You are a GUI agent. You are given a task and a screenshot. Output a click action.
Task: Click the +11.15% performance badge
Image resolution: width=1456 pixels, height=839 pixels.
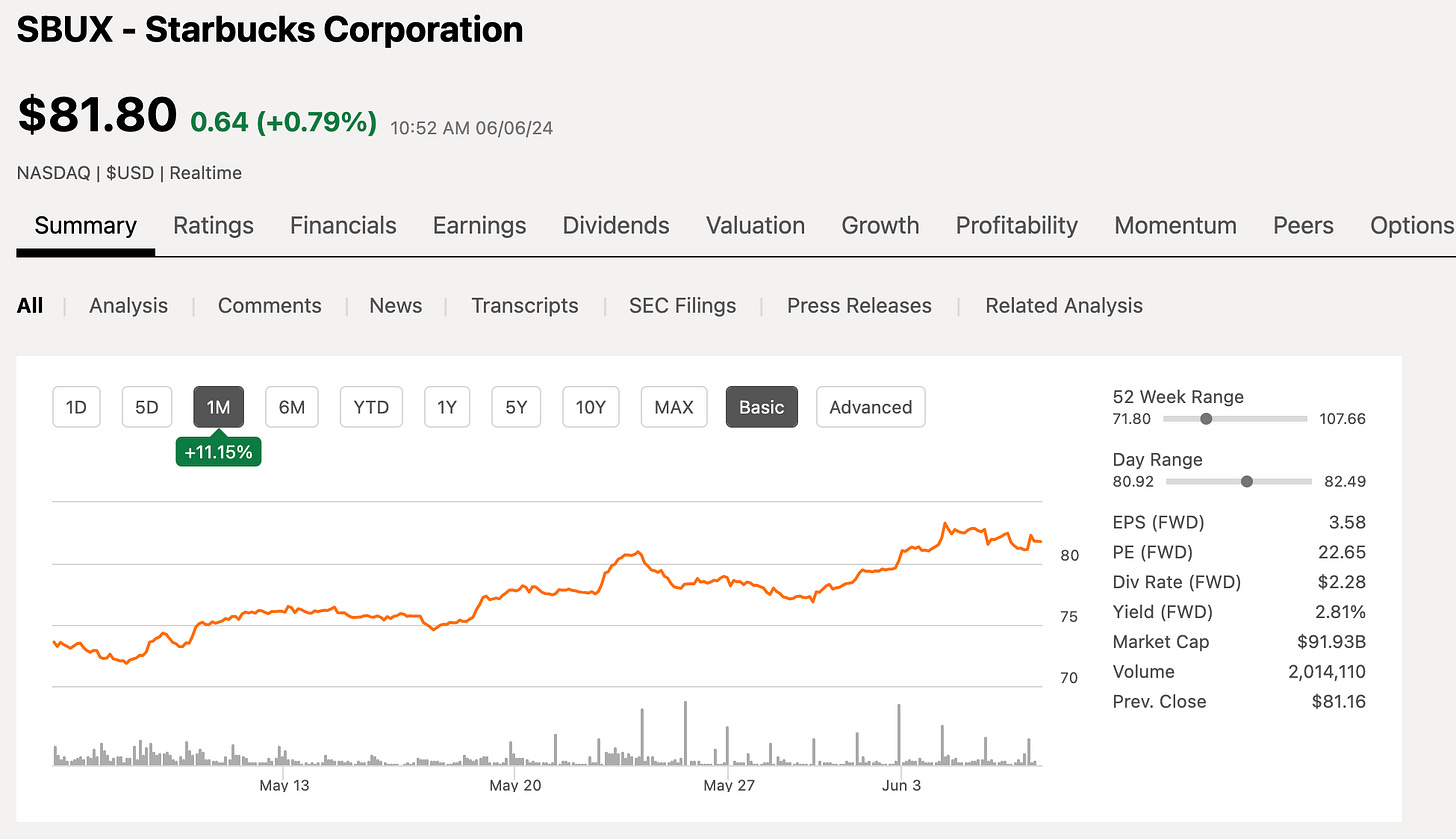click(x=218, y=453)
